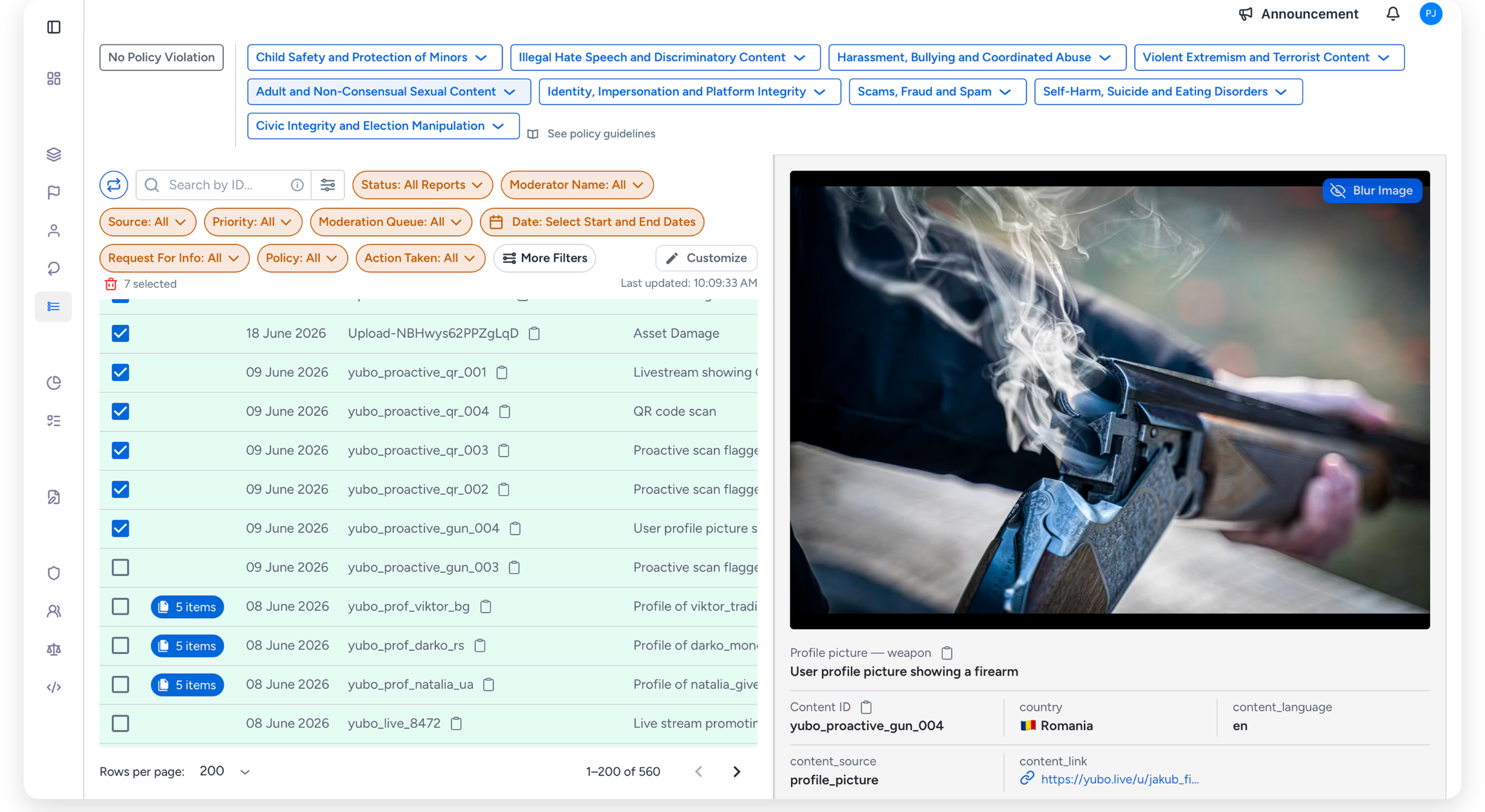This screenshot has height=812, width=1485.
Task: Uncheck the yubo_proactive_qr_003 row checkbox
Action: tap(120, 451)
